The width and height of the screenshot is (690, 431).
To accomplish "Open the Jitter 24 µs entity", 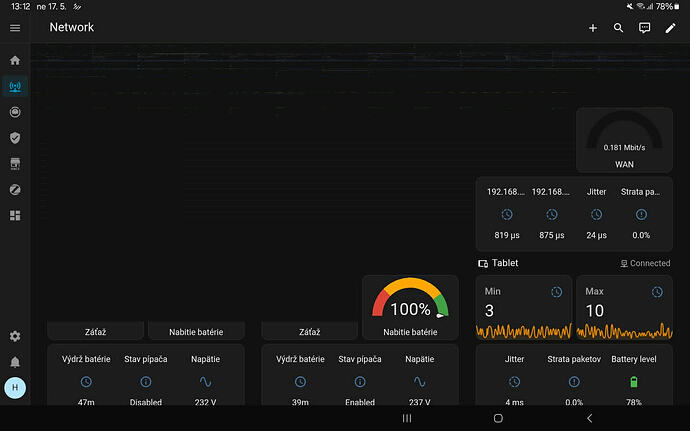I will tap(596, 215).
